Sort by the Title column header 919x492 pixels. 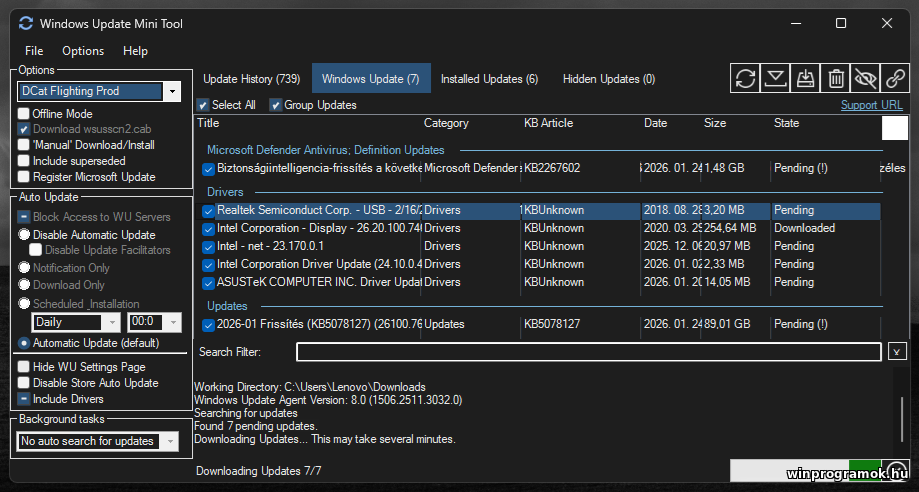[x=208, y=123]
